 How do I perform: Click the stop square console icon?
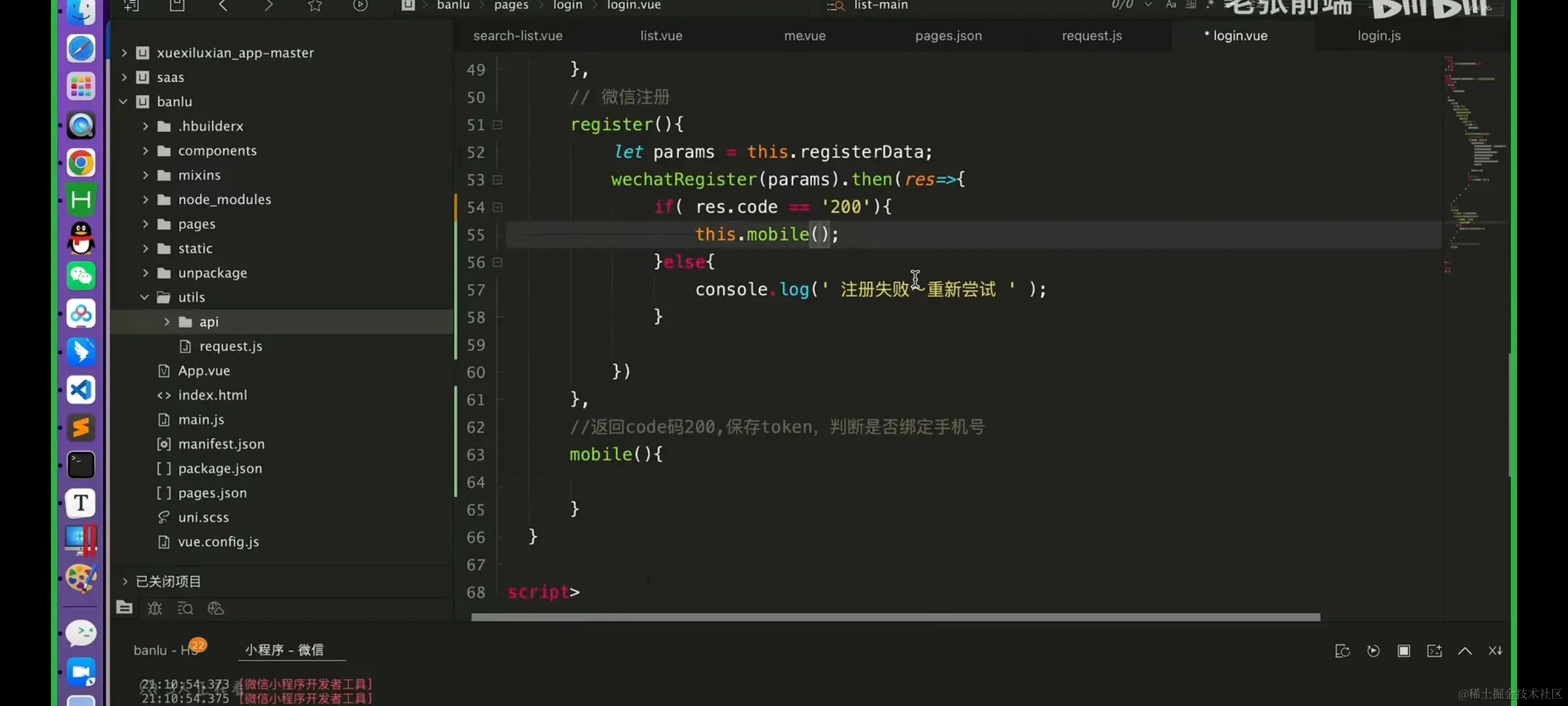[x=1403, y=650]
